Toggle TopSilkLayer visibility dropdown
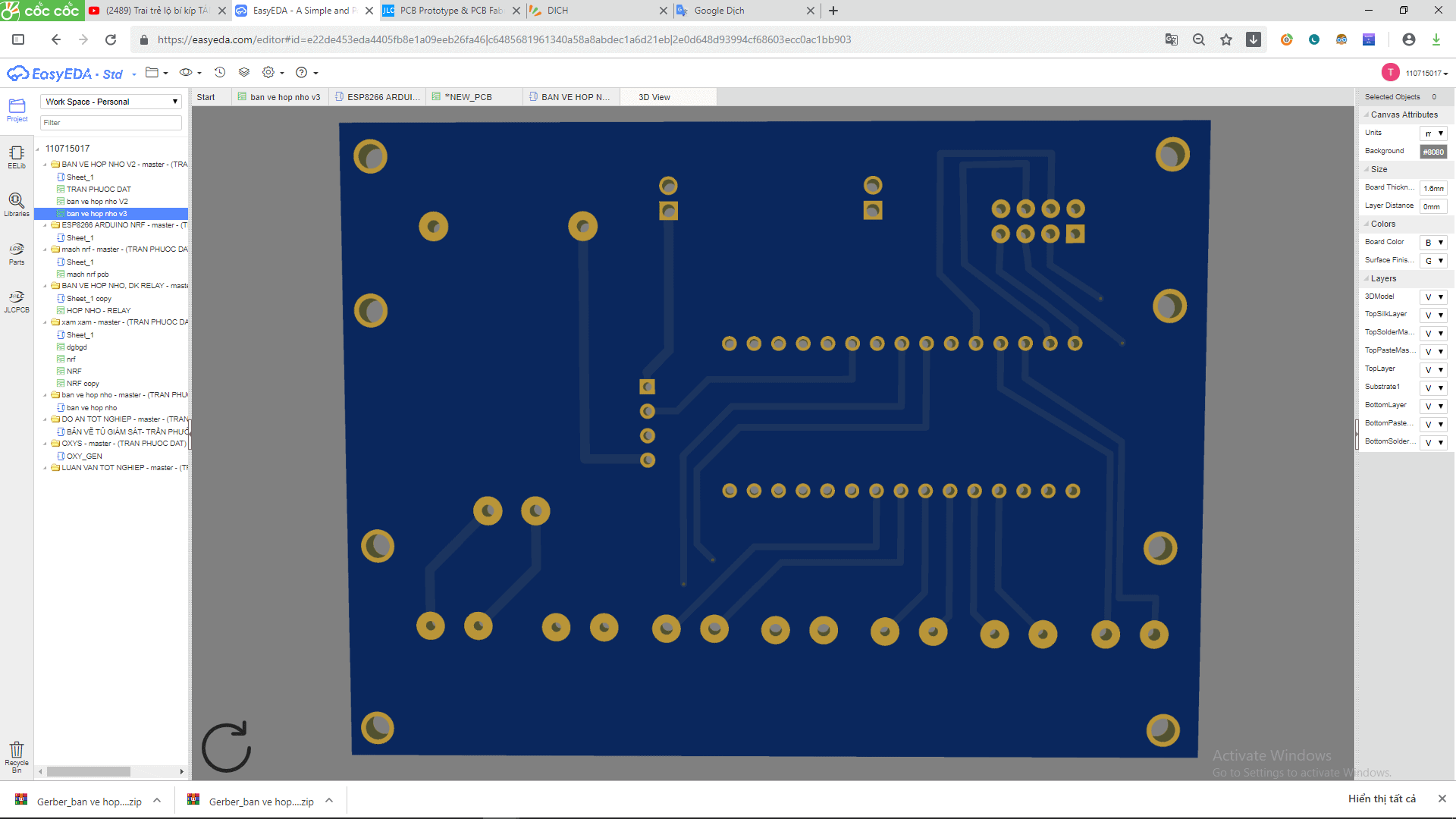1456x819 pixels. [x=1433, y=315]
